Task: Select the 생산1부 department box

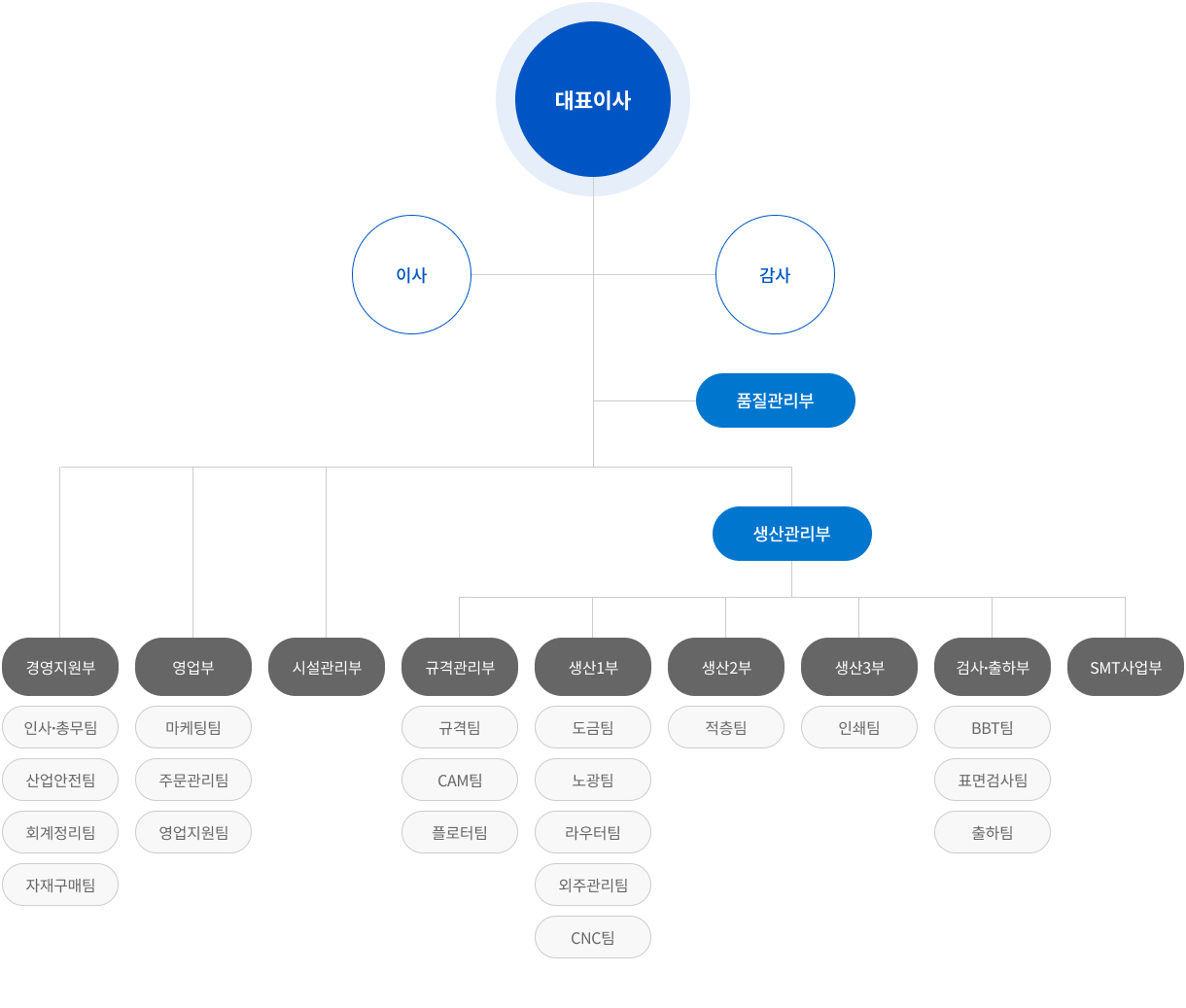Action: 593,667
